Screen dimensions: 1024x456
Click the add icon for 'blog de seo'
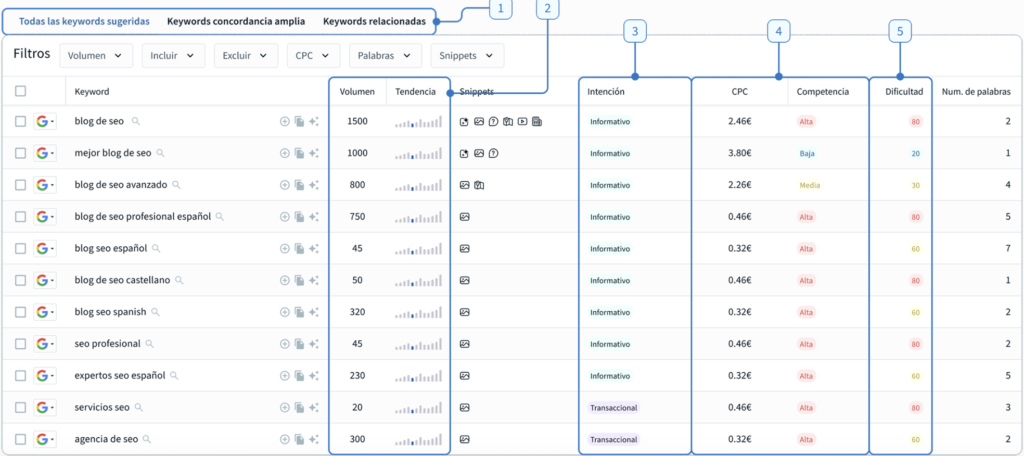click(x=285, y=122)
